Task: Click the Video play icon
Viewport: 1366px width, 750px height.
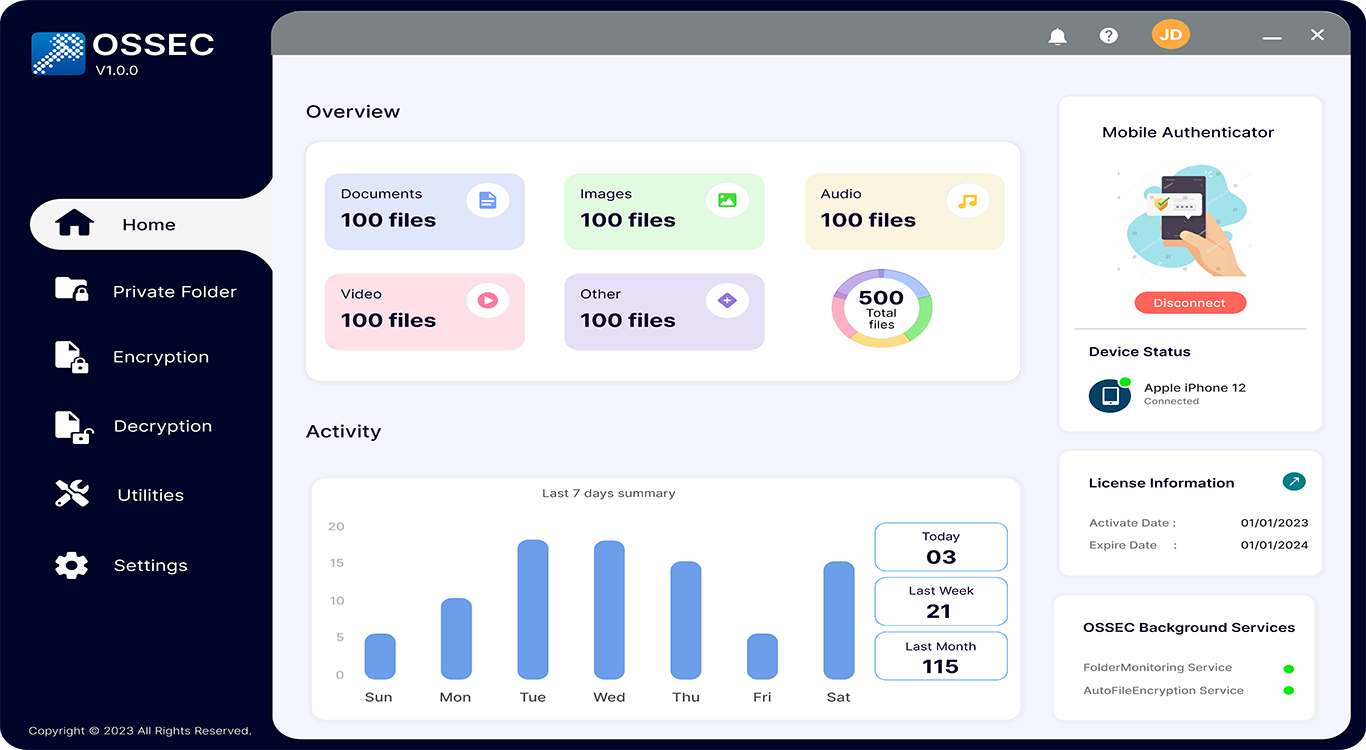Action: pyautogui.click(x=488, y=299)
